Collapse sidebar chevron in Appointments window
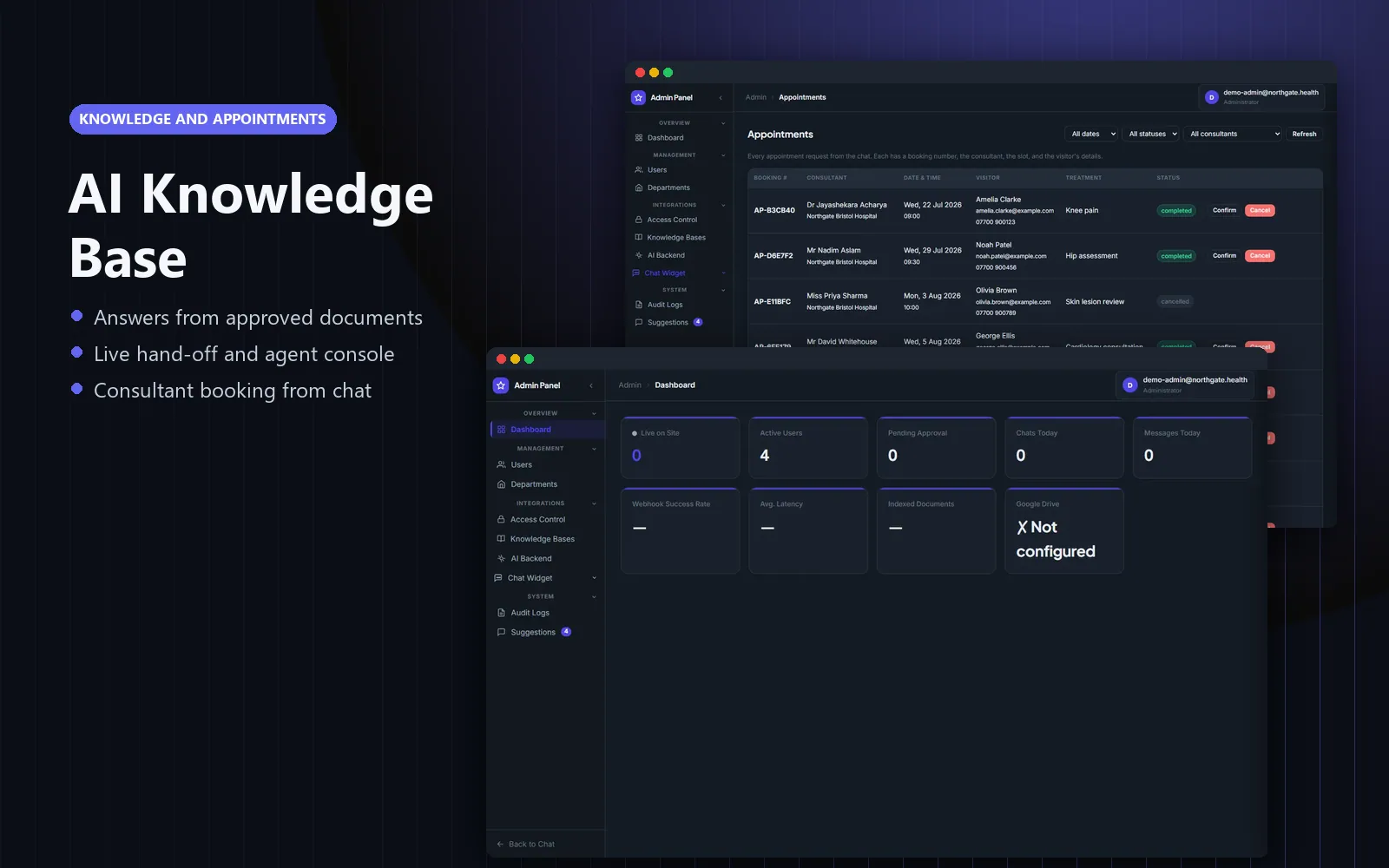 click(x=721, y=97)
